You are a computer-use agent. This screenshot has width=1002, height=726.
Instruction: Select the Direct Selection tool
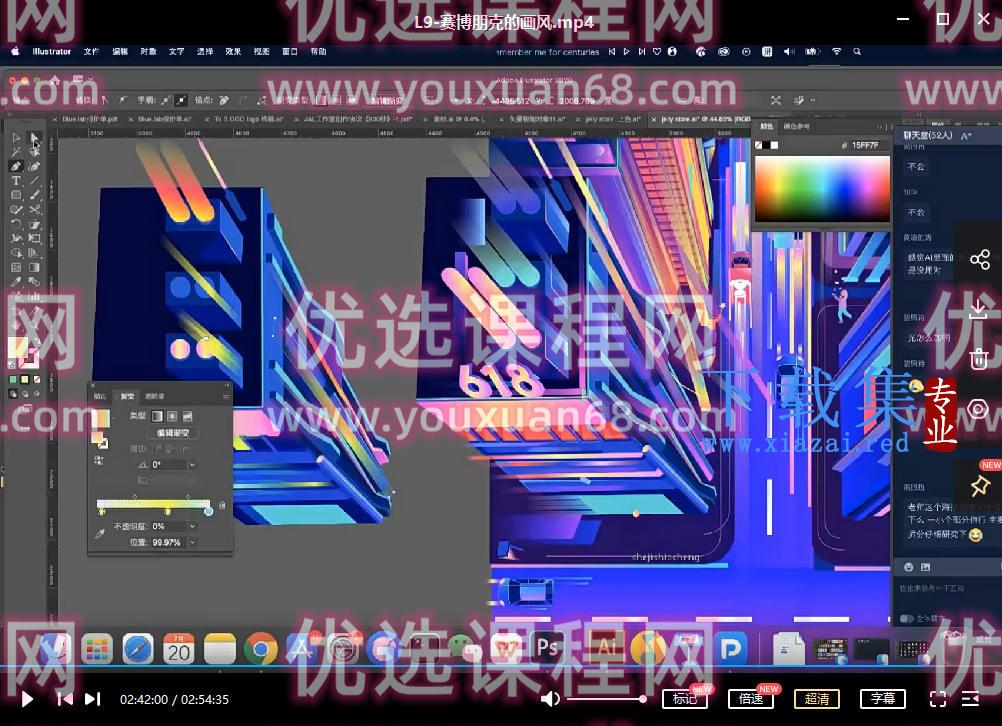34,137
